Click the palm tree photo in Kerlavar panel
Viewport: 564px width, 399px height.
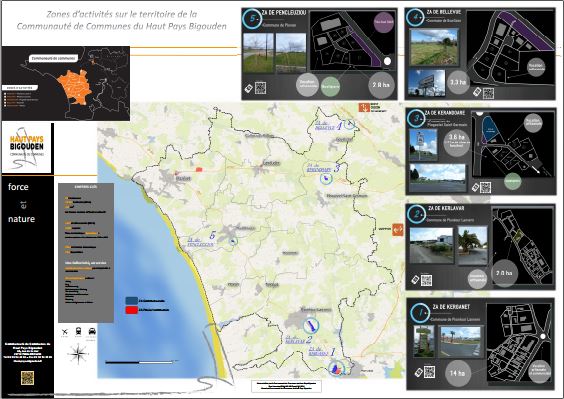[x=472, y=245]
